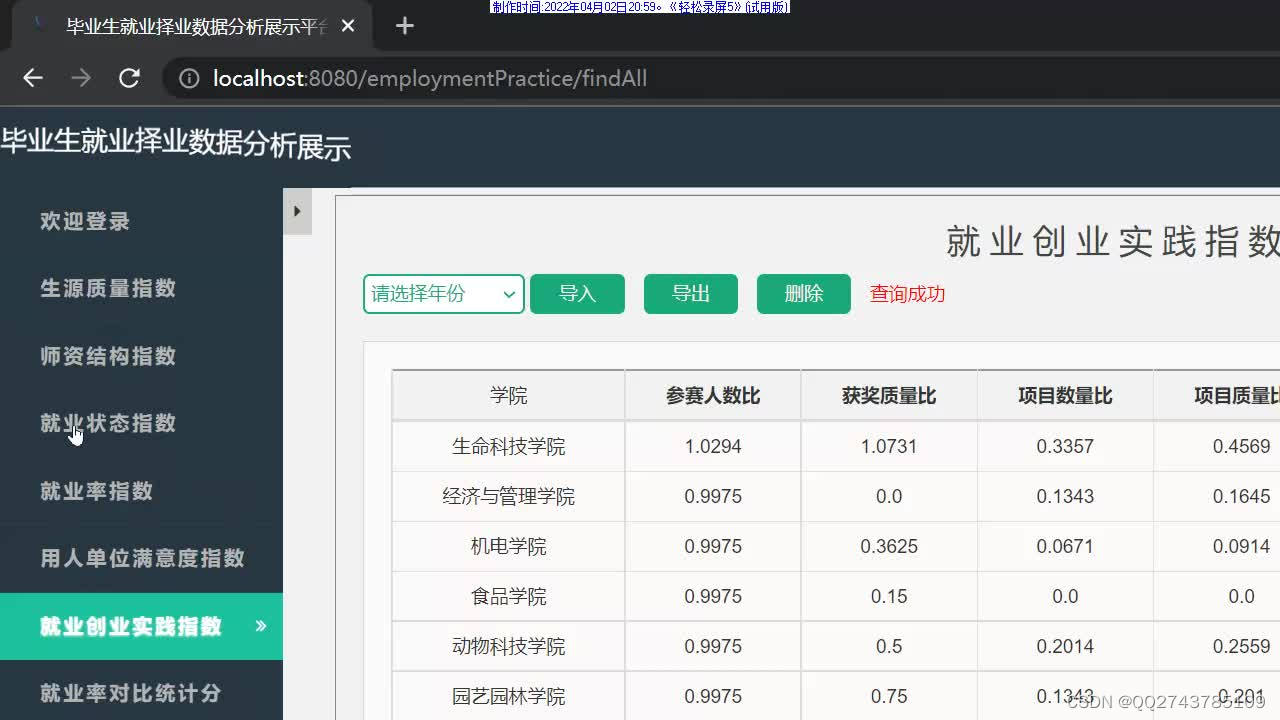
Task: Click value 1.0294 in 生命科技学院 row
Action: (713, 446)
